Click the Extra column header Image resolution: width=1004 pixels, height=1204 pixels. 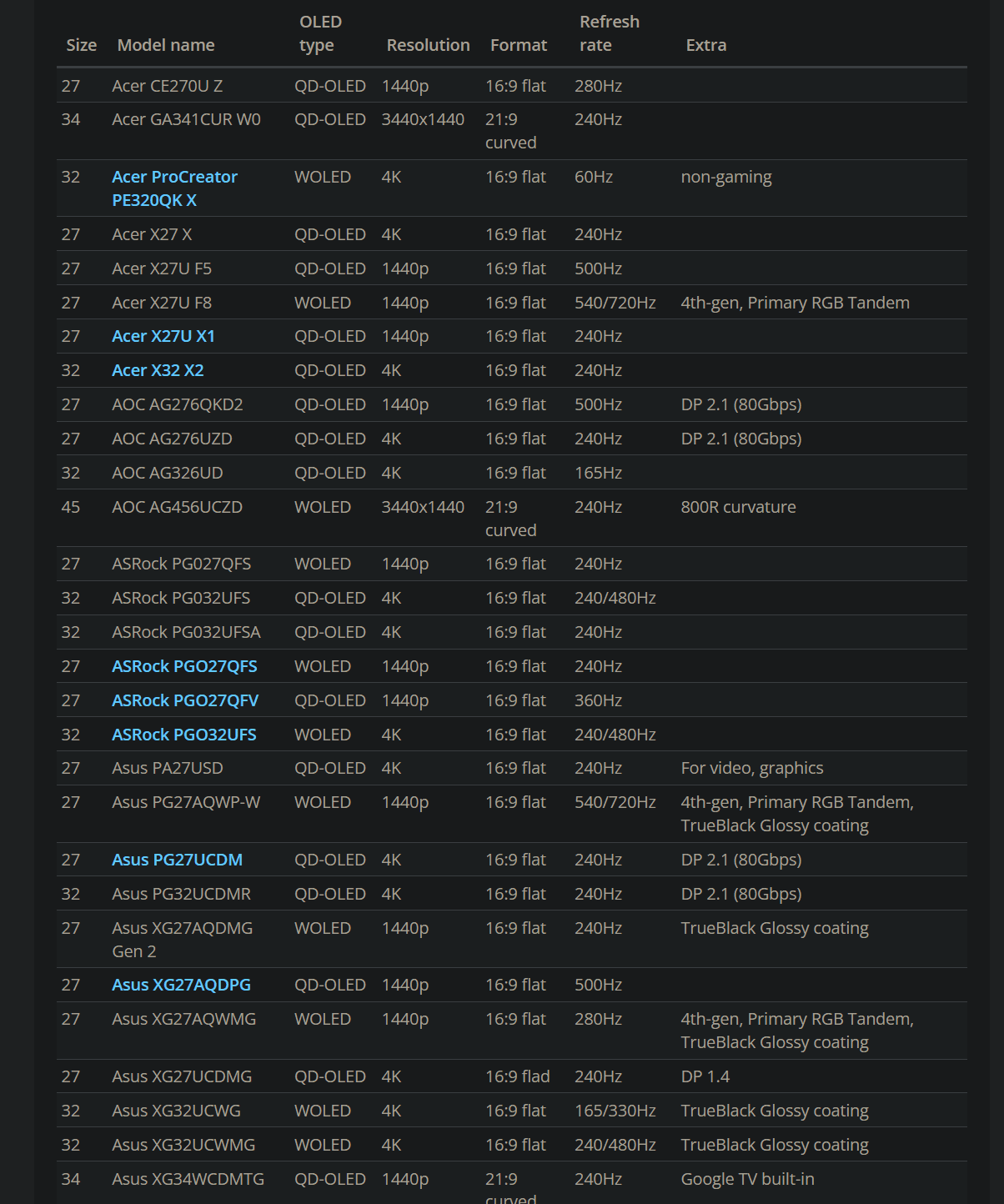click(705, 45)
